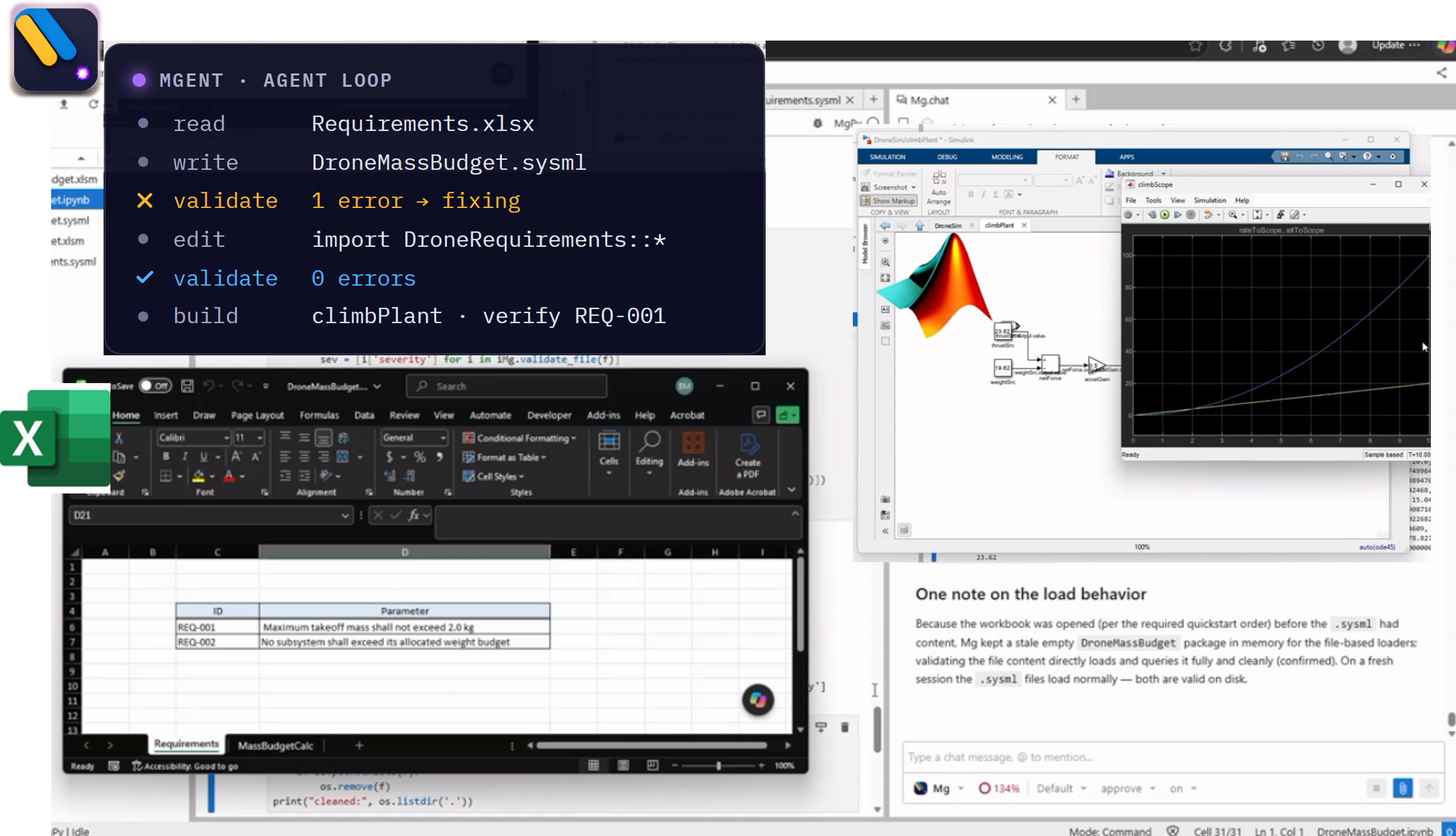
Task: Switch to MassBudgetCalc sheet tab
Action: click(x=275, y=746)
